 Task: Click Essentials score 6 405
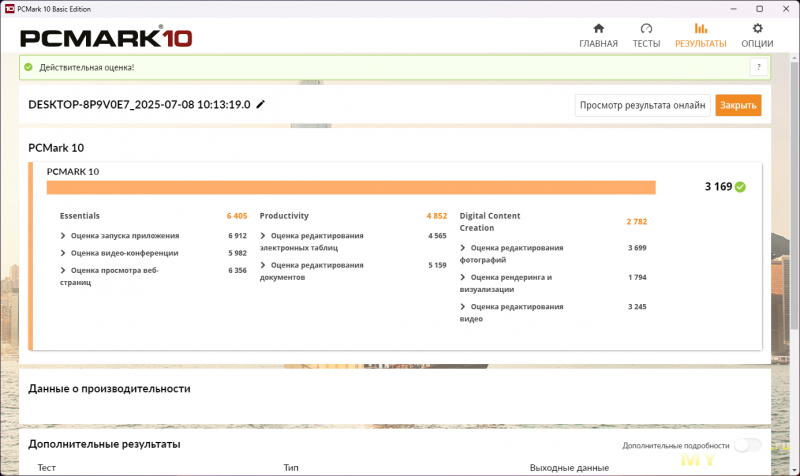click(x=237, y=216)
